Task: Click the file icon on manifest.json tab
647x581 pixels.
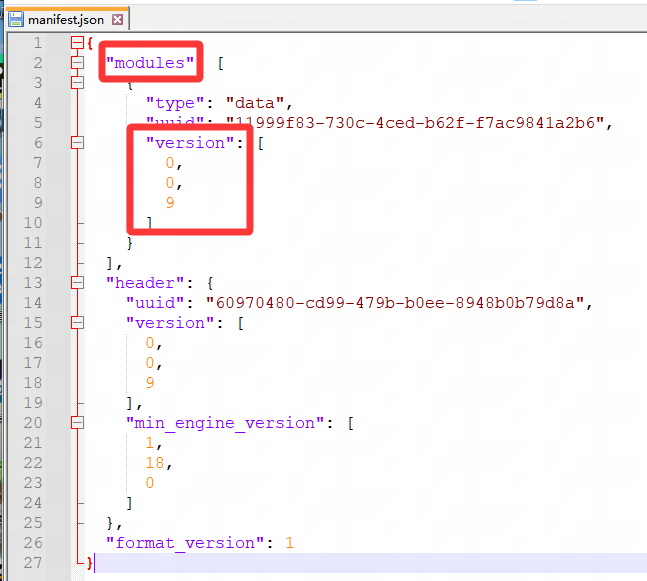Action: (16, 20)
